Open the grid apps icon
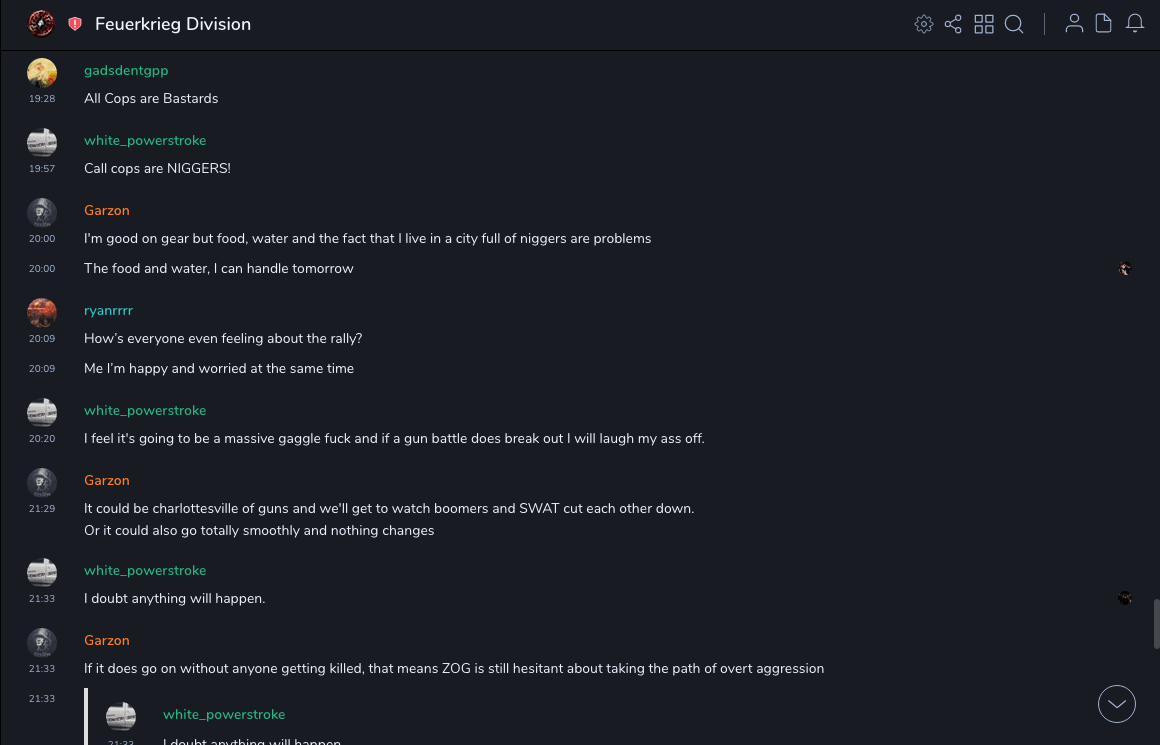1160x745 pixels. click(984, 24)
